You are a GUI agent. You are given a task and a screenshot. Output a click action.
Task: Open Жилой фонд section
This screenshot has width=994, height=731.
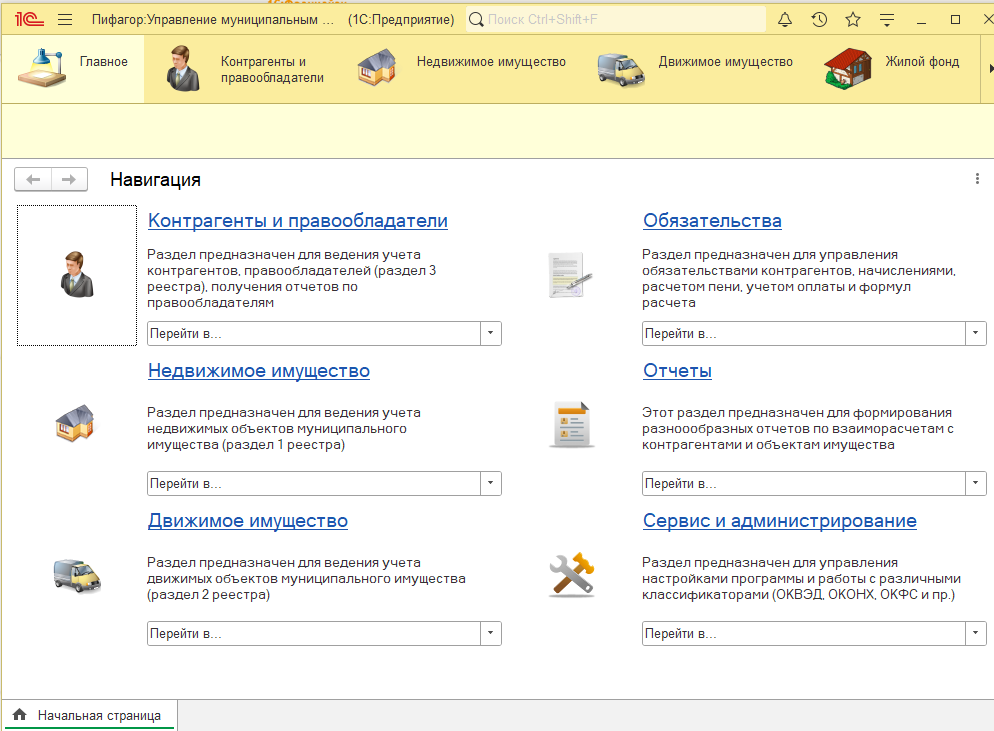click(894, 68)
